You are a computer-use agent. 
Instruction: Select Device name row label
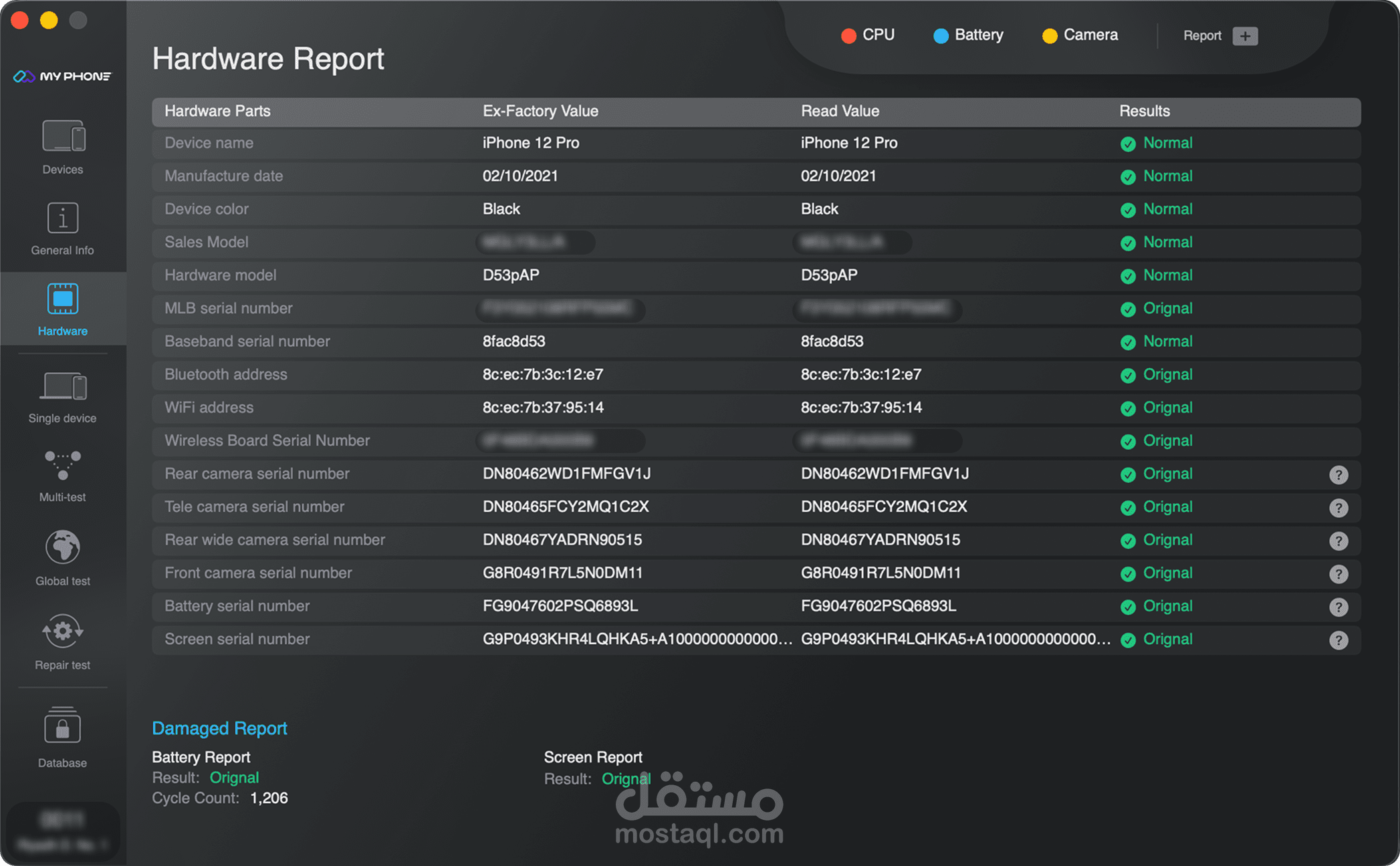(x=209, y=143)
